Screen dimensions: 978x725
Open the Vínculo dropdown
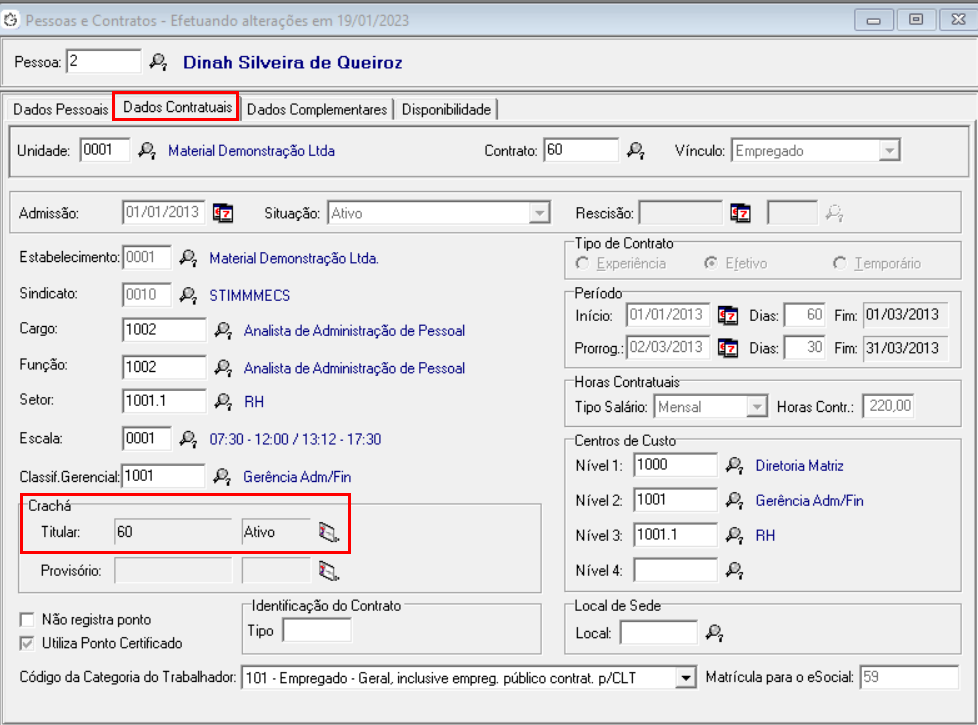(x=888, y=151)
